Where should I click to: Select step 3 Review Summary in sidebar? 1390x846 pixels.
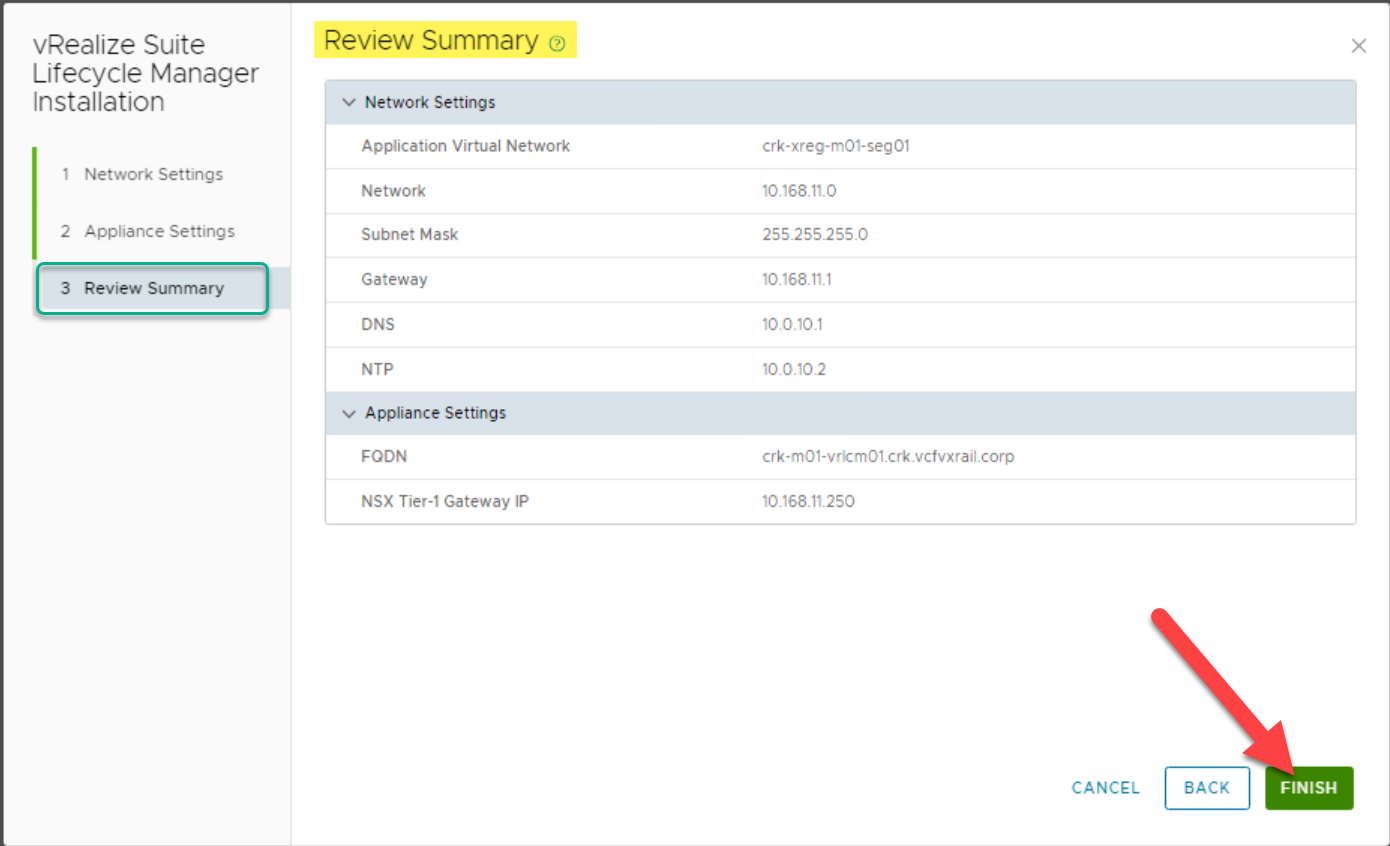pyautogui.click(x=153, y=288)
